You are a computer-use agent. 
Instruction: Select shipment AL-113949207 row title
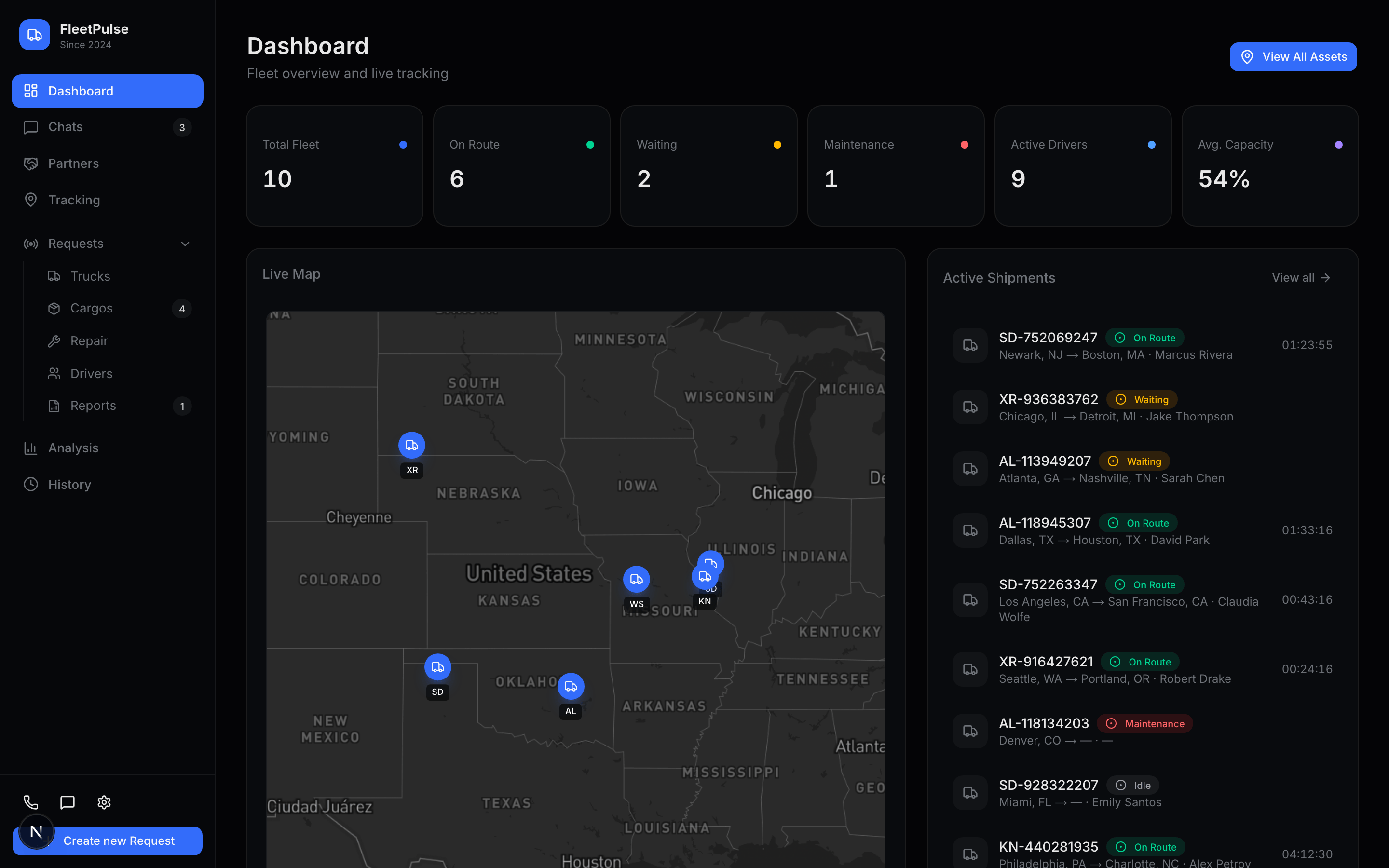click(1045, 461)
